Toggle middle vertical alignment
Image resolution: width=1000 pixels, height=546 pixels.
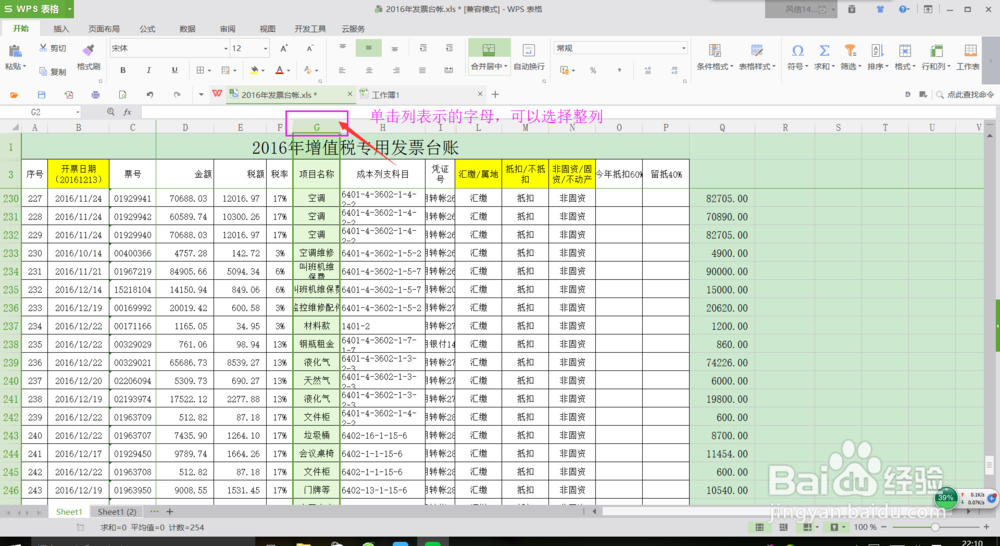pyautogui.click(x=369, y=48)
